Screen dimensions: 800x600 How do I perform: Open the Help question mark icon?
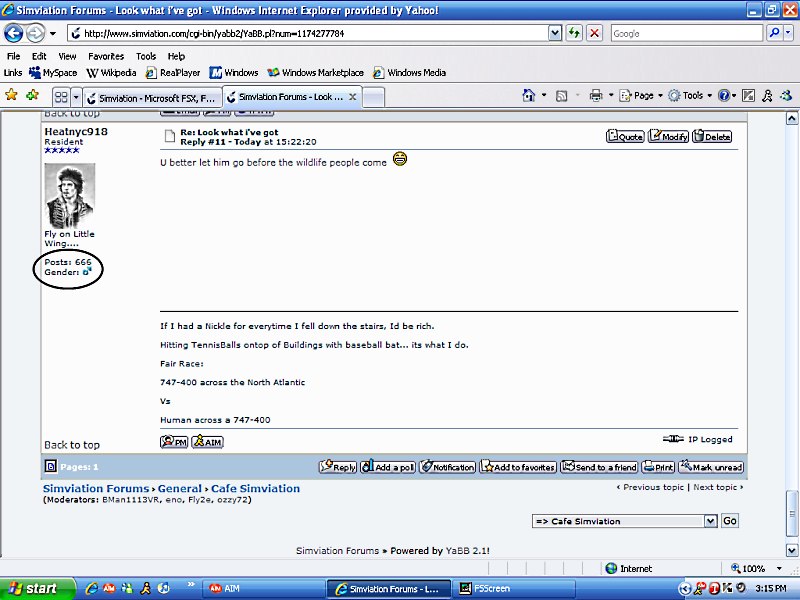click(x=723, y=95)
